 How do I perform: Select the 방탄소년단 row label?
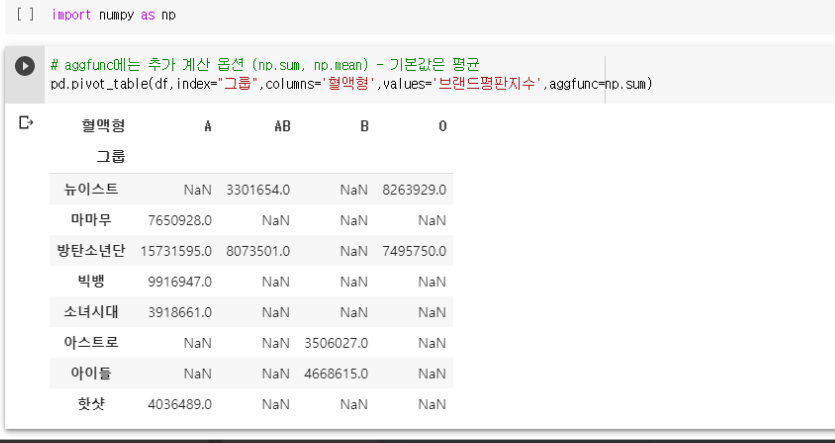(91, 250)
